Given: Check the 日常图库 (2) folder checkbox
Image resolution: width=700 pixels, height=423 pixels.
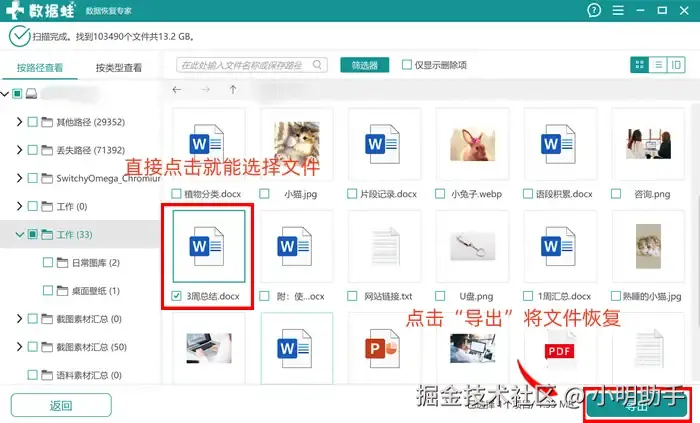Looking at the screenshot, I should tap(48, 262).
